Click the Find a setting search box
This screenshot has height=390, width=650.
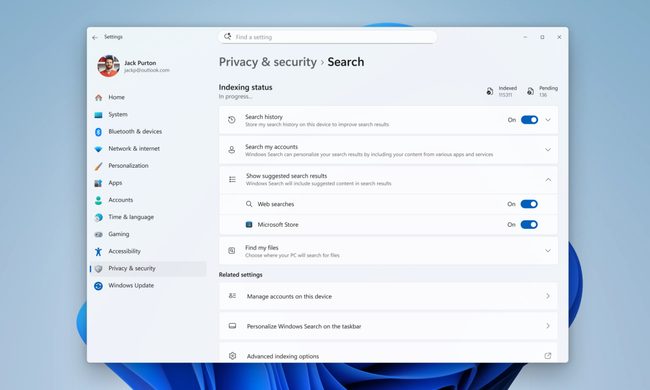(327, 37)
